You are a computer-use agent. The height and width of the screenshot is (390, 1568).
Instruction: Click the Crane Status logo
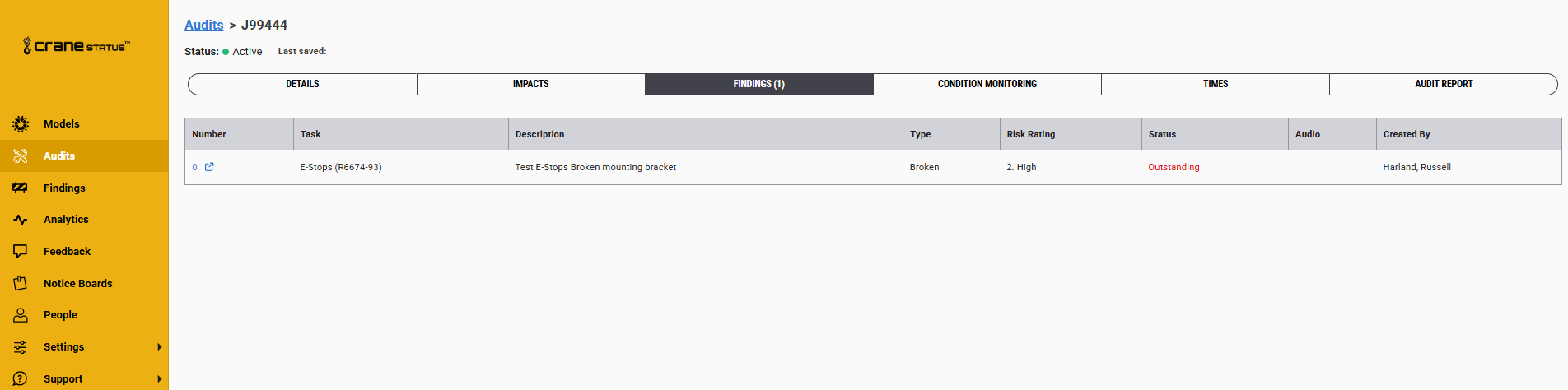pyautogui.click(x=76, y=46)
